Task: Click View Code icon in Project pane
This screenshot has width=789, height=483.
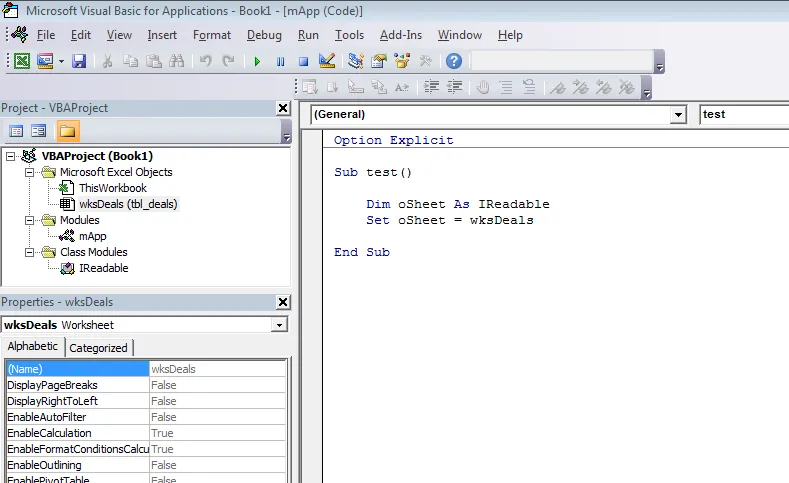Action: [16, 131]
